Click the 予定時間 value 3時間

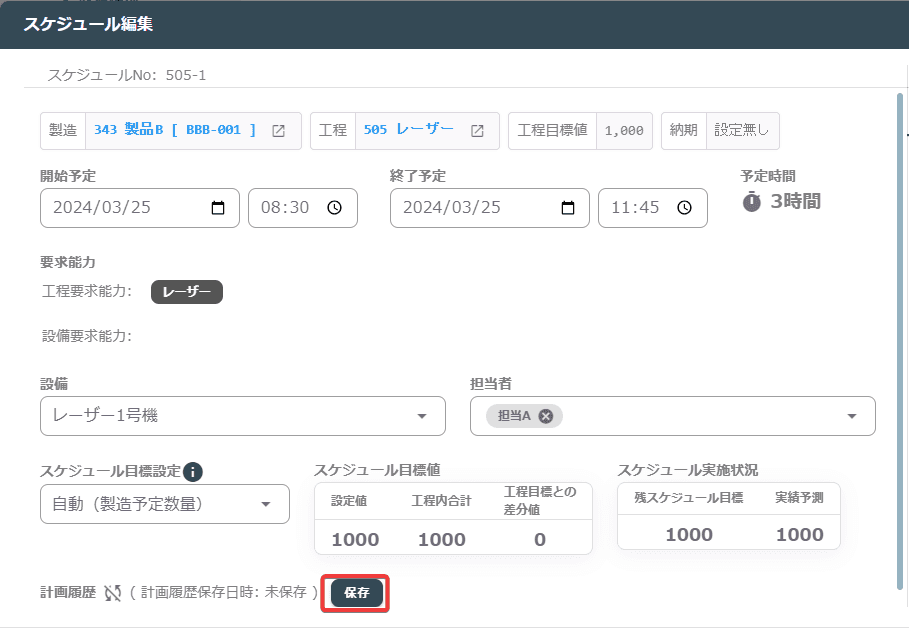click(795, 201)
